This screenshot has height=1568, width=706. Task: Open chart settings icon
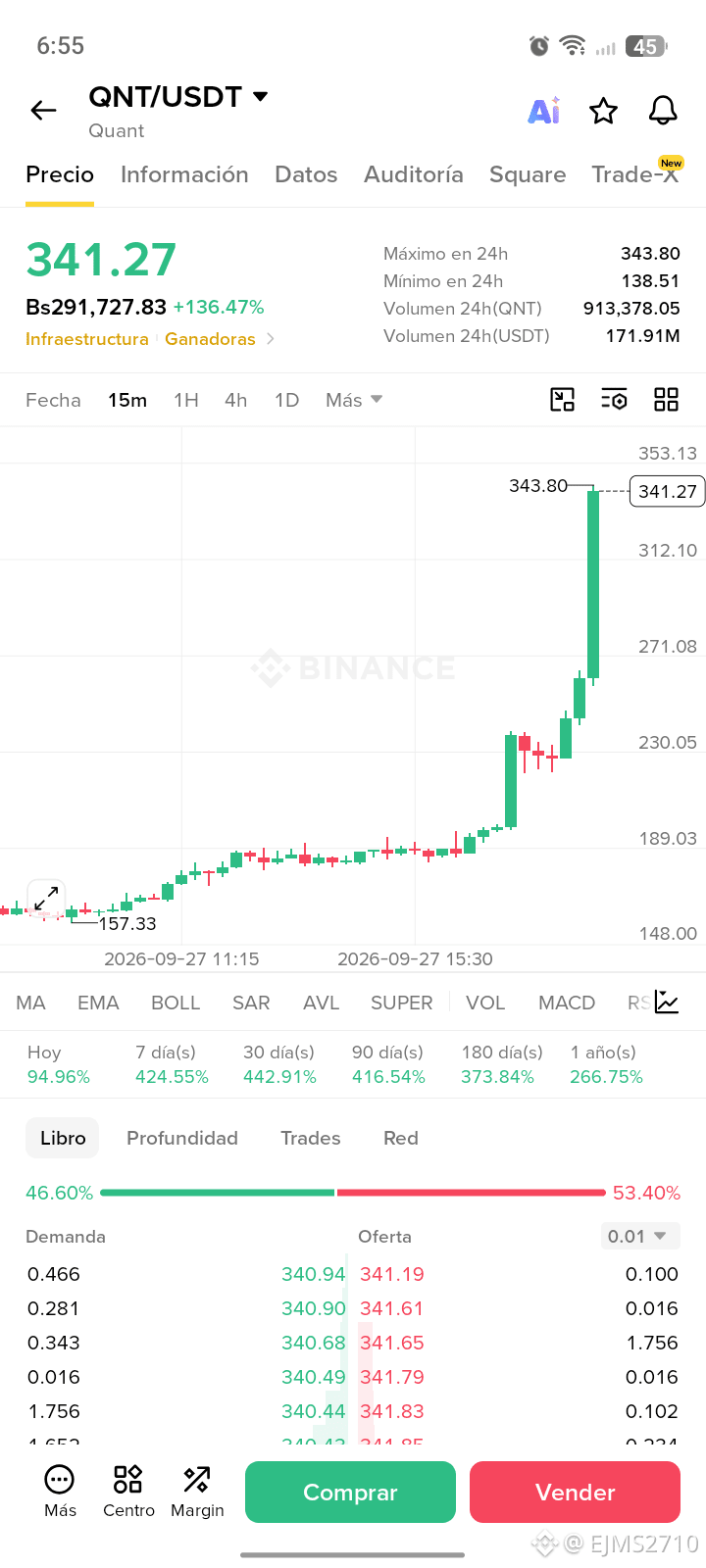[x=614, y=399]
